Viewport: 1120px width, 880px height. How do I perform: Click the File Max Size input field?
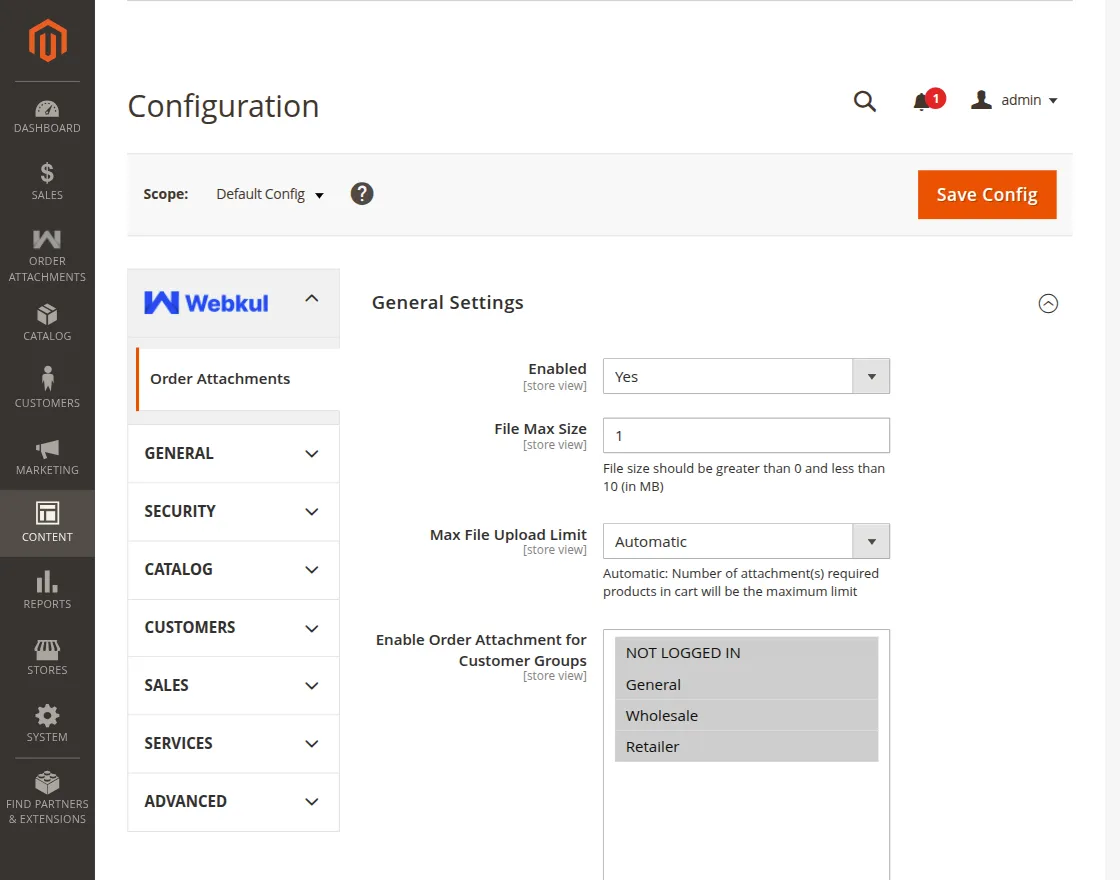[x=746, y=436]
